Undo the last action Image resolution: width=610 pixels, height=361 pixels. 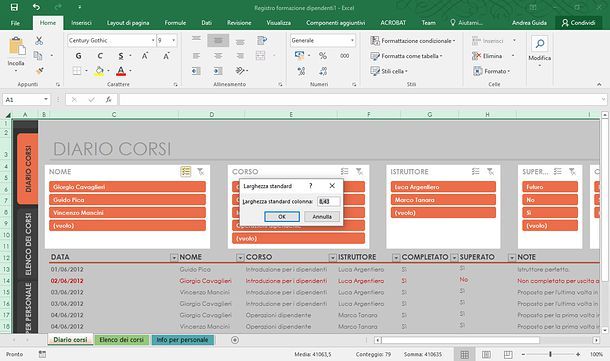click(x=36, y=7)
